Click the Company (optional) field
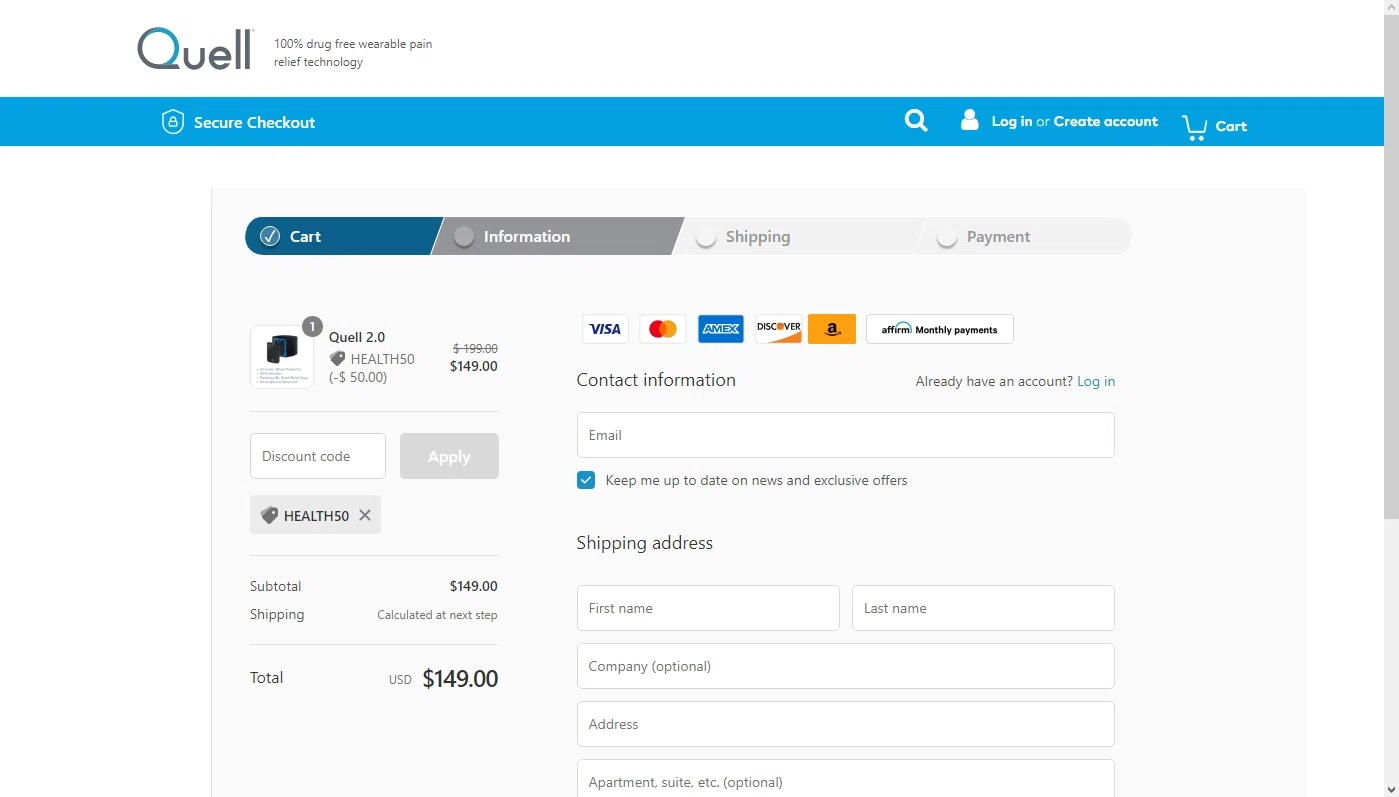The image size is (1399, 797). (x=846, y=666)
